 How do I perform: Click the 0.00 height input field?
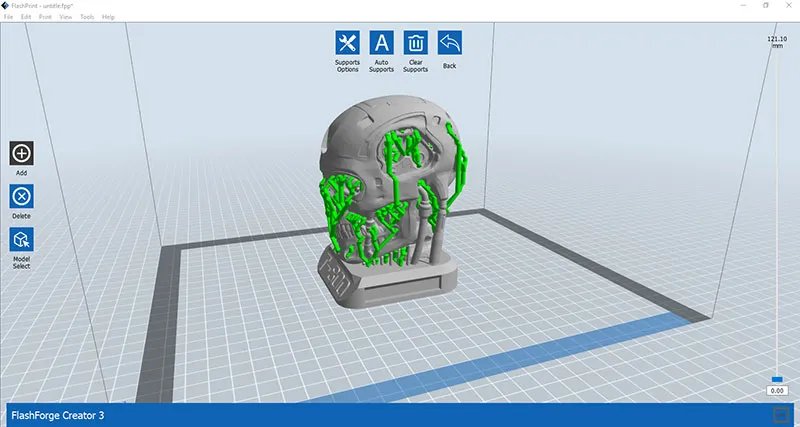[777, 390]
